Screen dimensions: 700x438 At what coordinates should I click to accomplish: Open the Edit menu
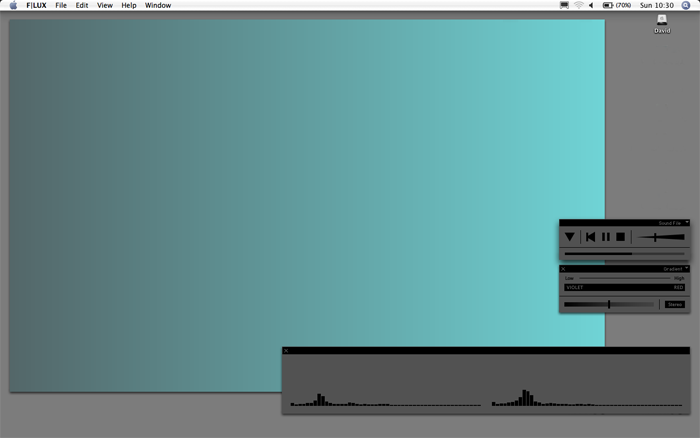tap(82, 5)
